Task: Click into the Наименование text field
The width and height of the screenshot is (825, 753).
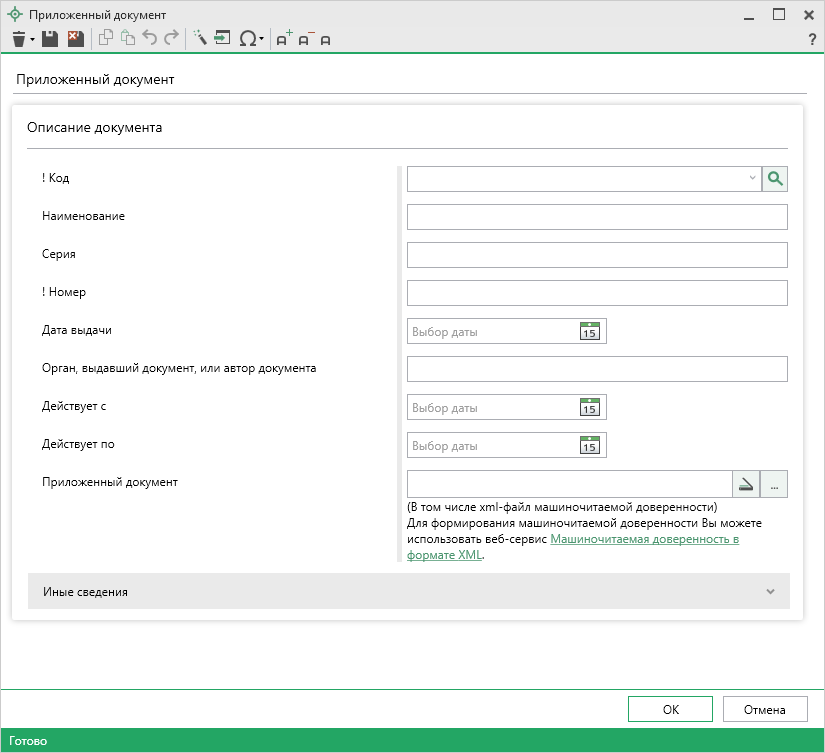Action: pyautogui.click(x=597, y=217)
